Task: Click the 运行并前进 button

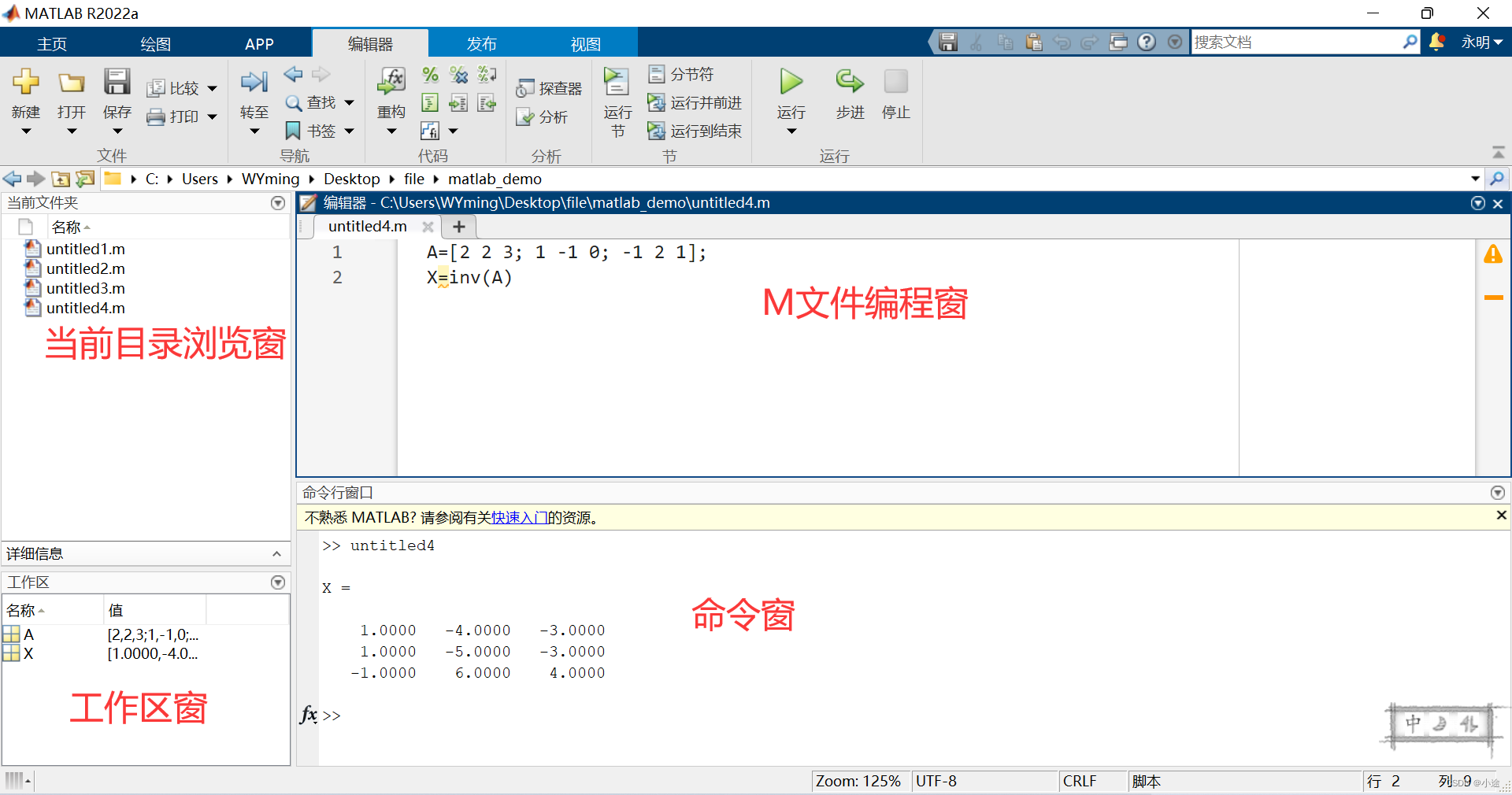Action: pyautogui.click(x=694, y=102)
